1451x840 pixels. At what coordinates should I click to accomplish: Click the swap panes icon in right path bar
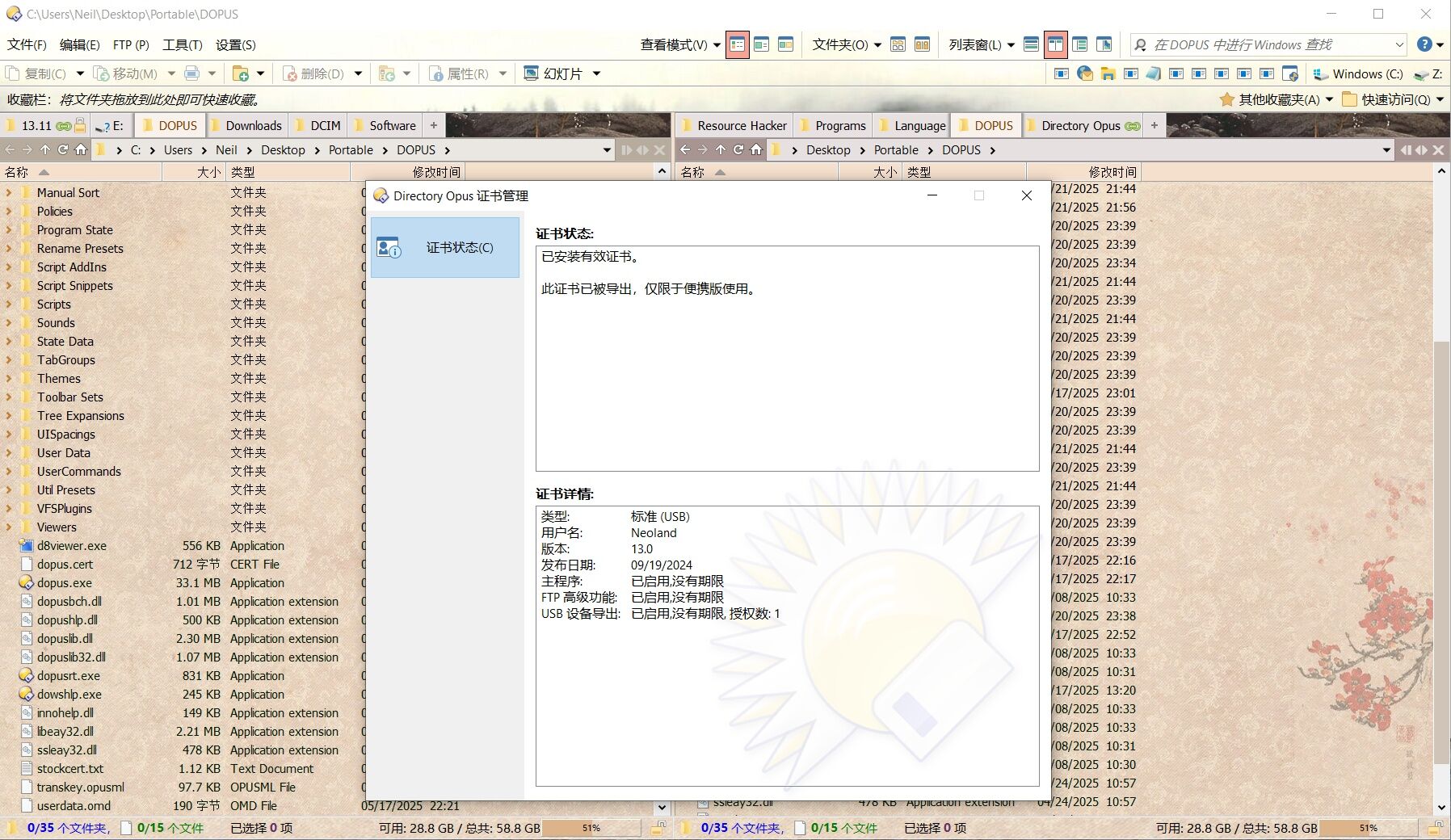coord(1421,149)
